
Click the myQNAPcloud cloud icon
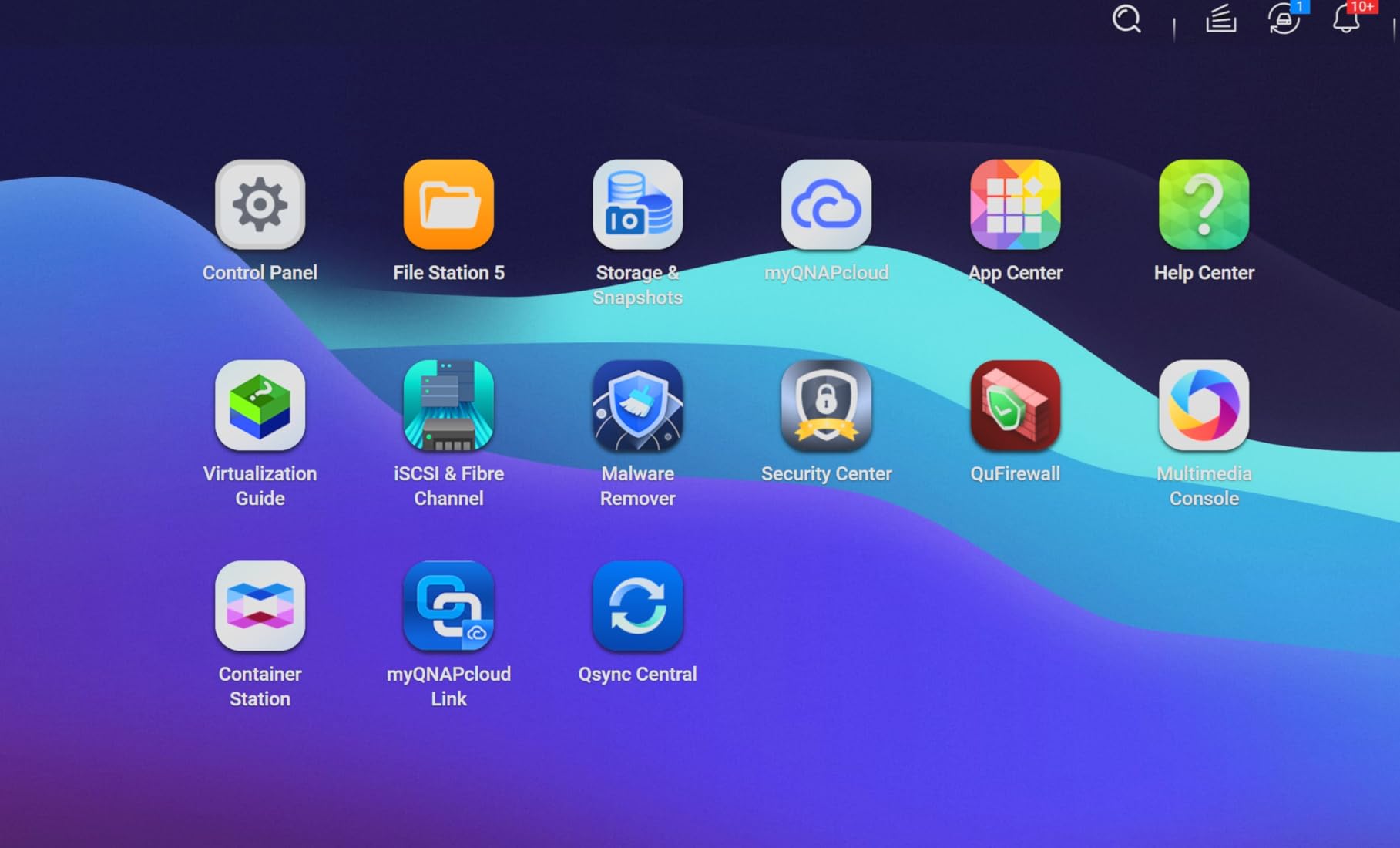point(826,205)
